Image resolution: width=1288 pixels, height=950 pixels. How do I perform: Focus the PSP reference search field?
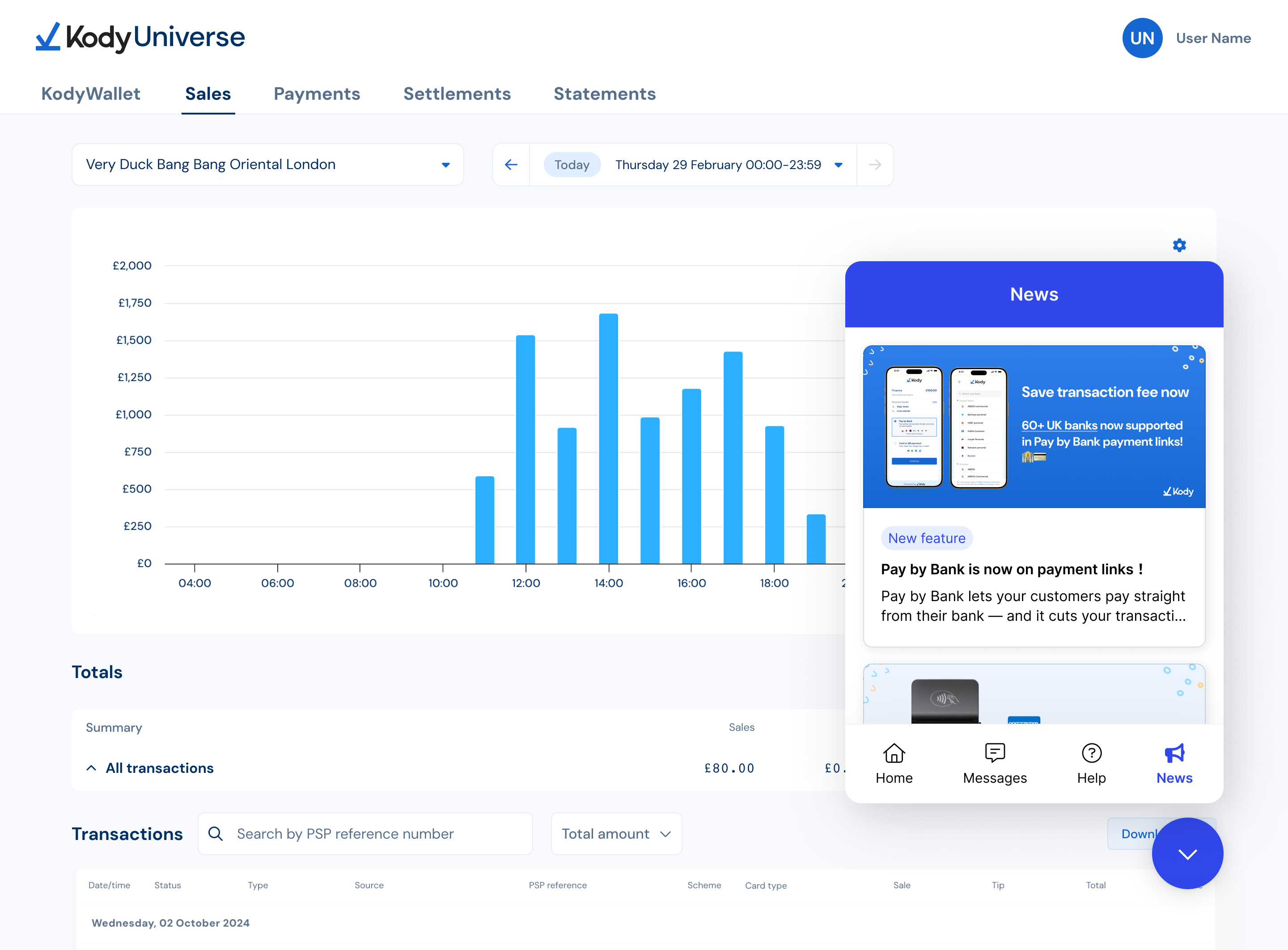pos(366,834)
